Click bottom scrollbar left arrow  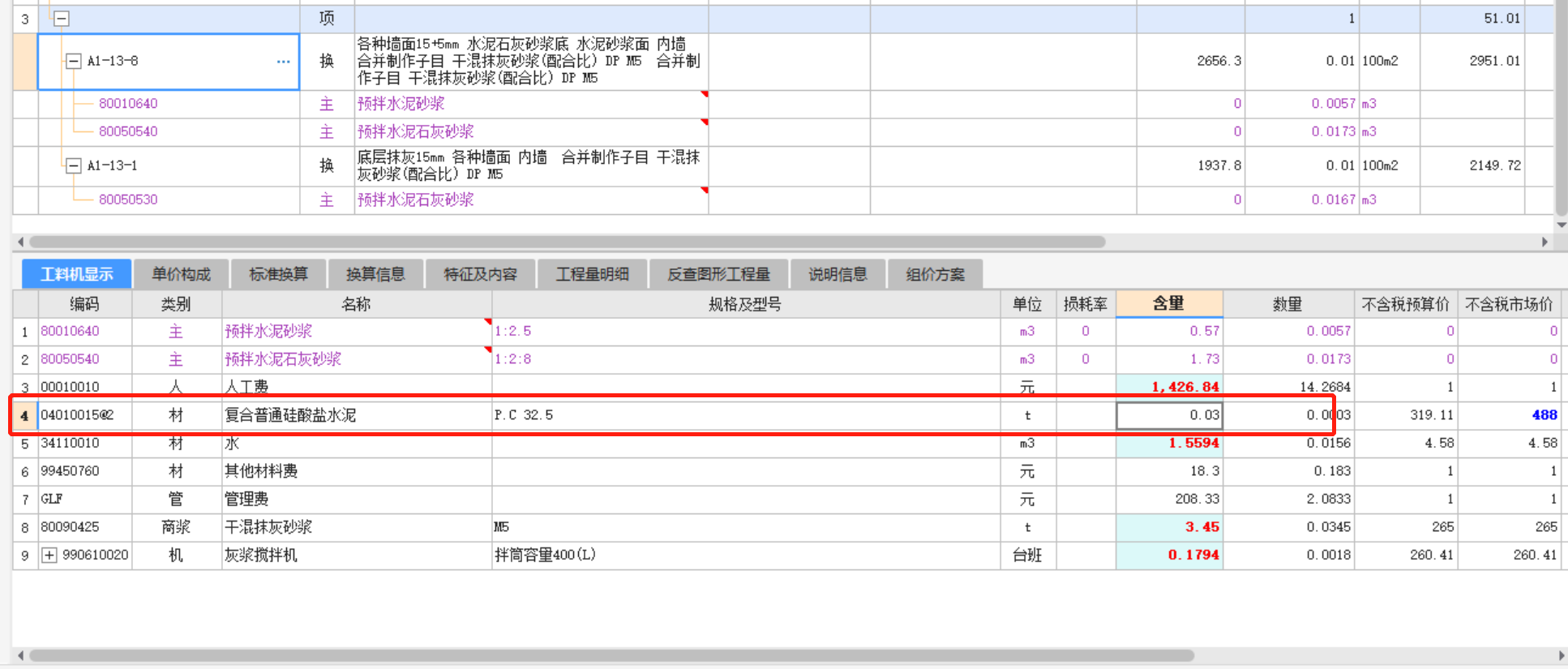point(20,655)
